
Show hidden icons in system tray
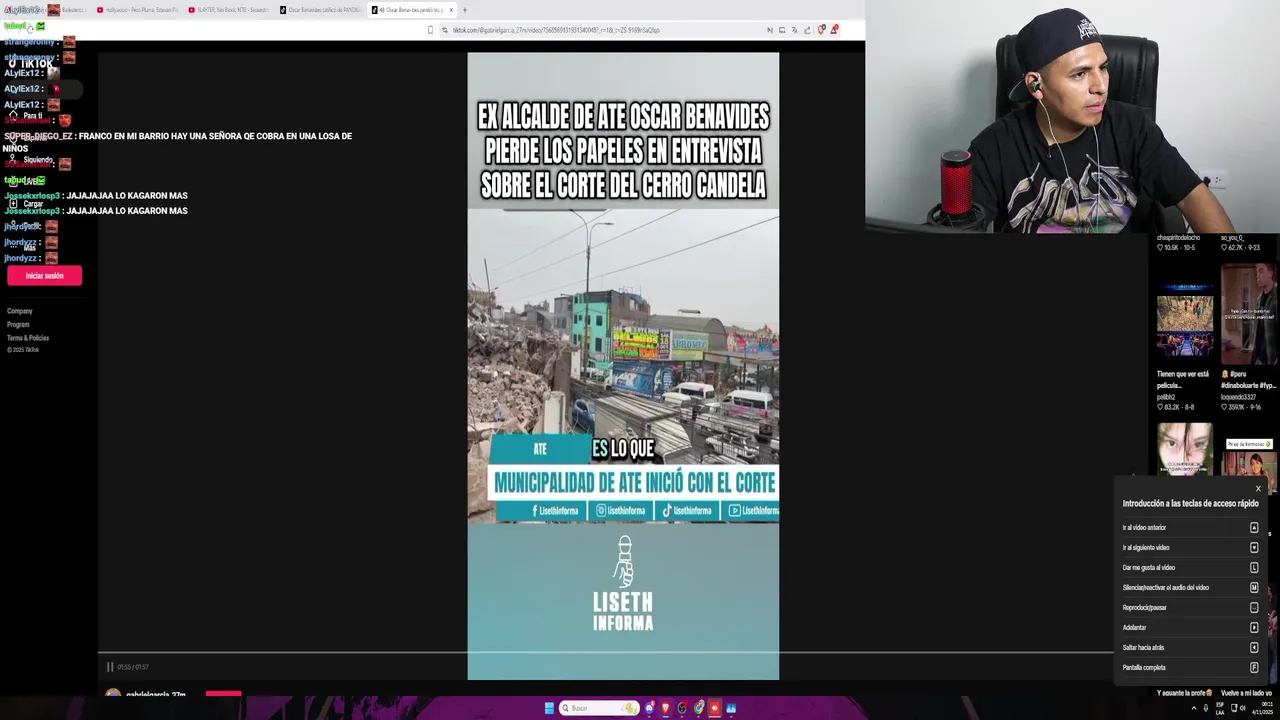point(1194,708)
